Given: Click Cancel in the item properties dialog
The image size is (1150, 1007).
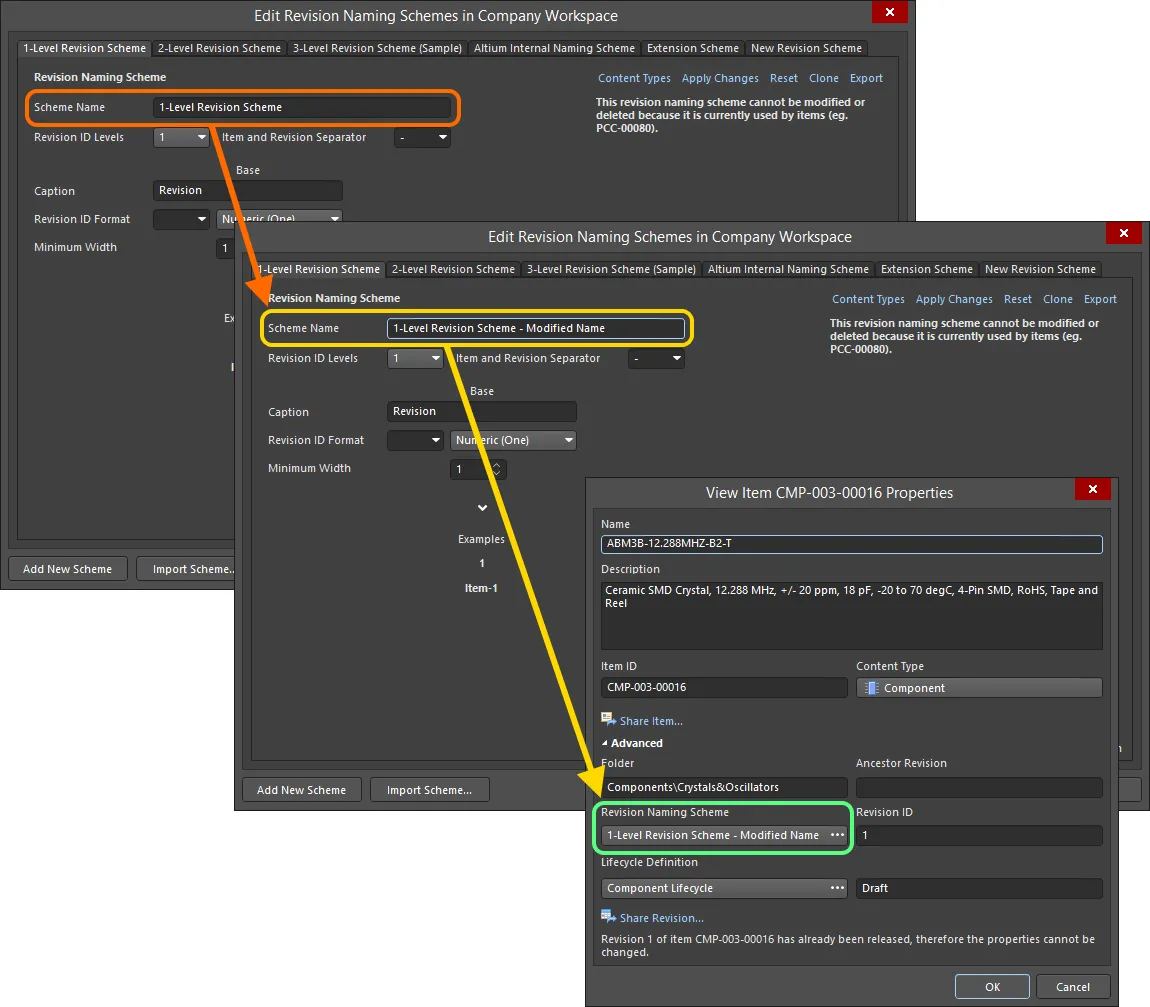Looking at the screenshot, I should pyautogui.click(x=1072, y=986).
